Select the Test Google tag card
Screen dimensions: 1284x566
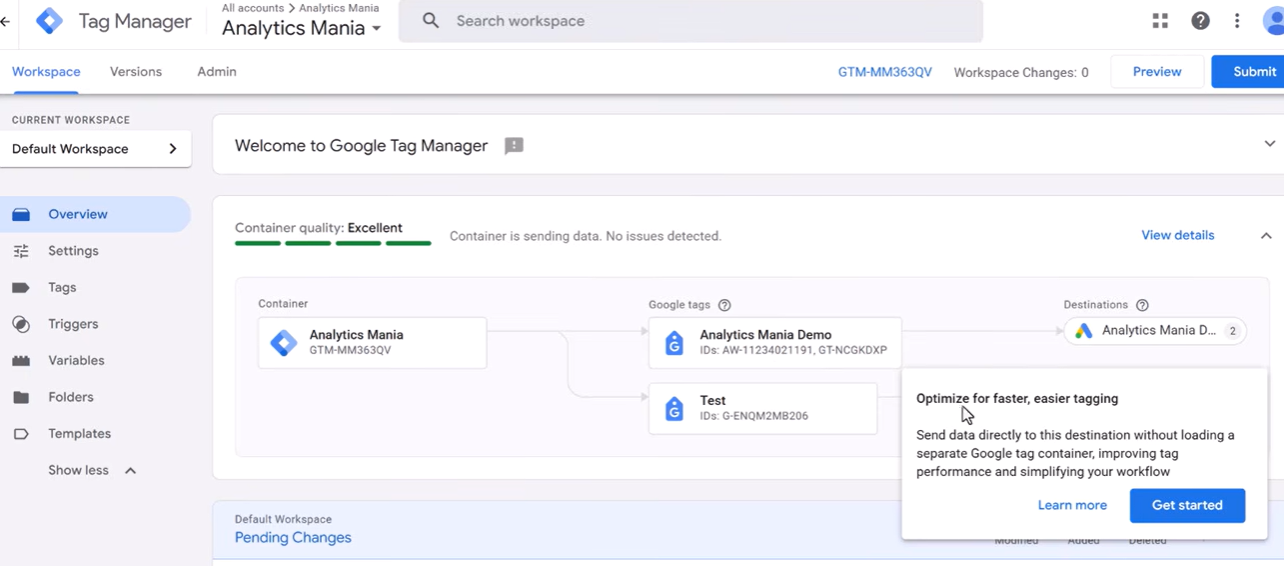(763, 408)
